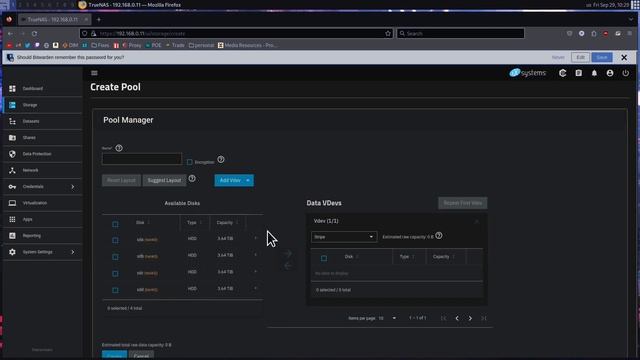Check the sdb disk row checkbox

115,257
